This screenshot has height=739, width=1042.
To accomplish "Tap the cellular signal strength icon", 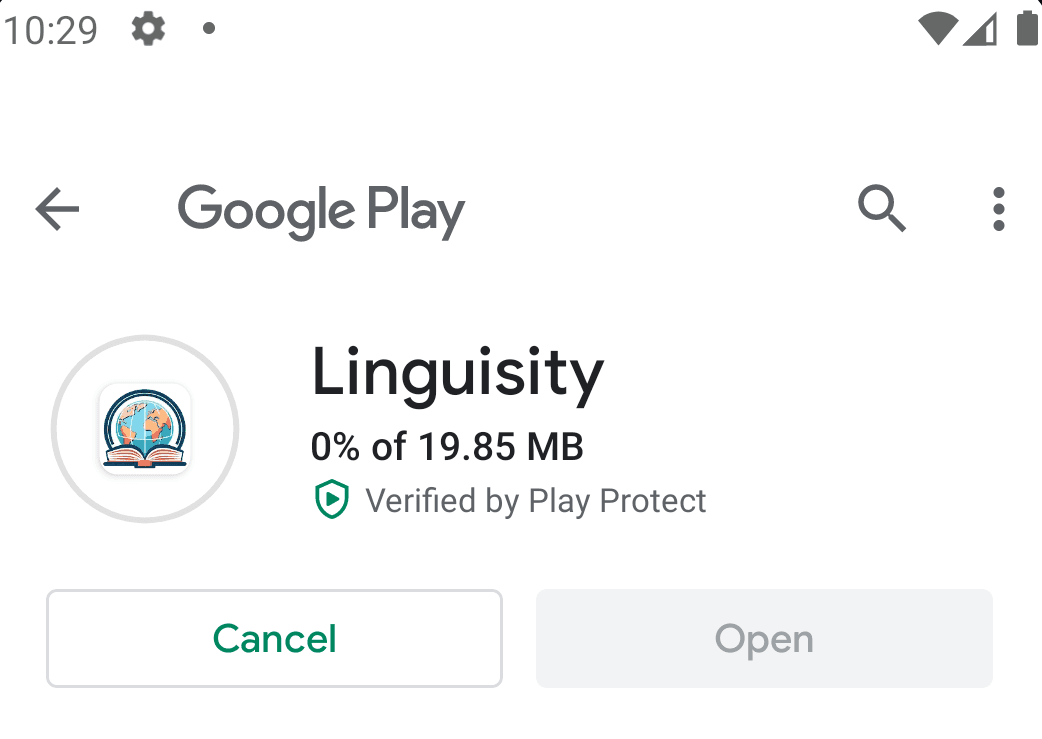I will 981,30.
